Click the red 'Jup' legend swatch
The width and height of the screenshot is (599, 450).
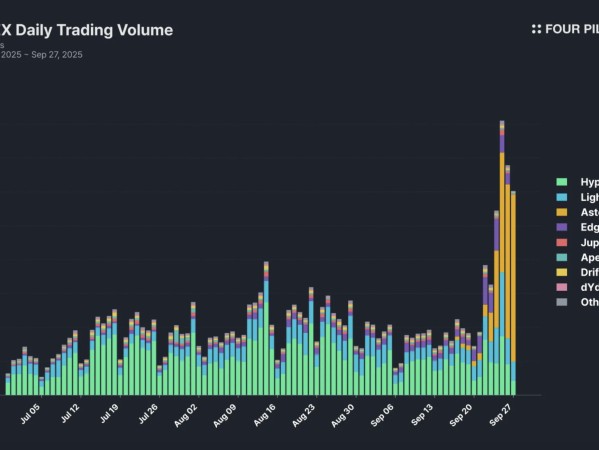coord(562,242)
